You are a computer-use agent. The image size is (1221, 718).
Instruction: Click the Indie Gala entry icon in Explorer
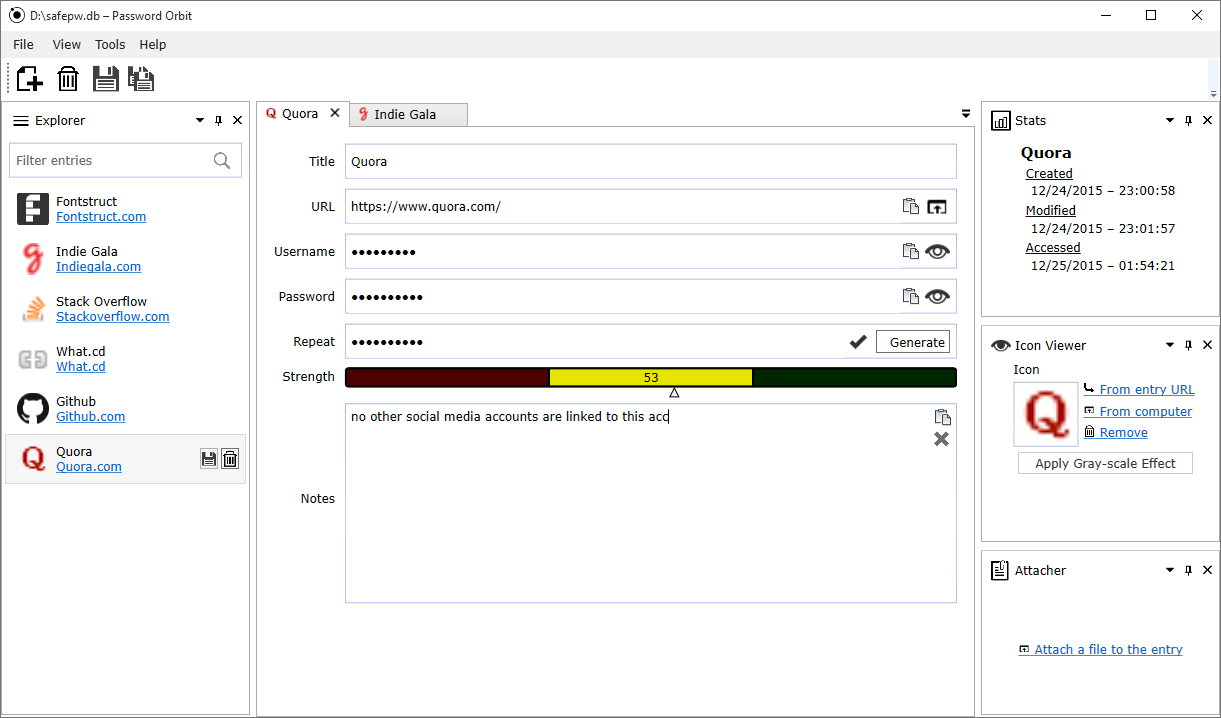33,259
